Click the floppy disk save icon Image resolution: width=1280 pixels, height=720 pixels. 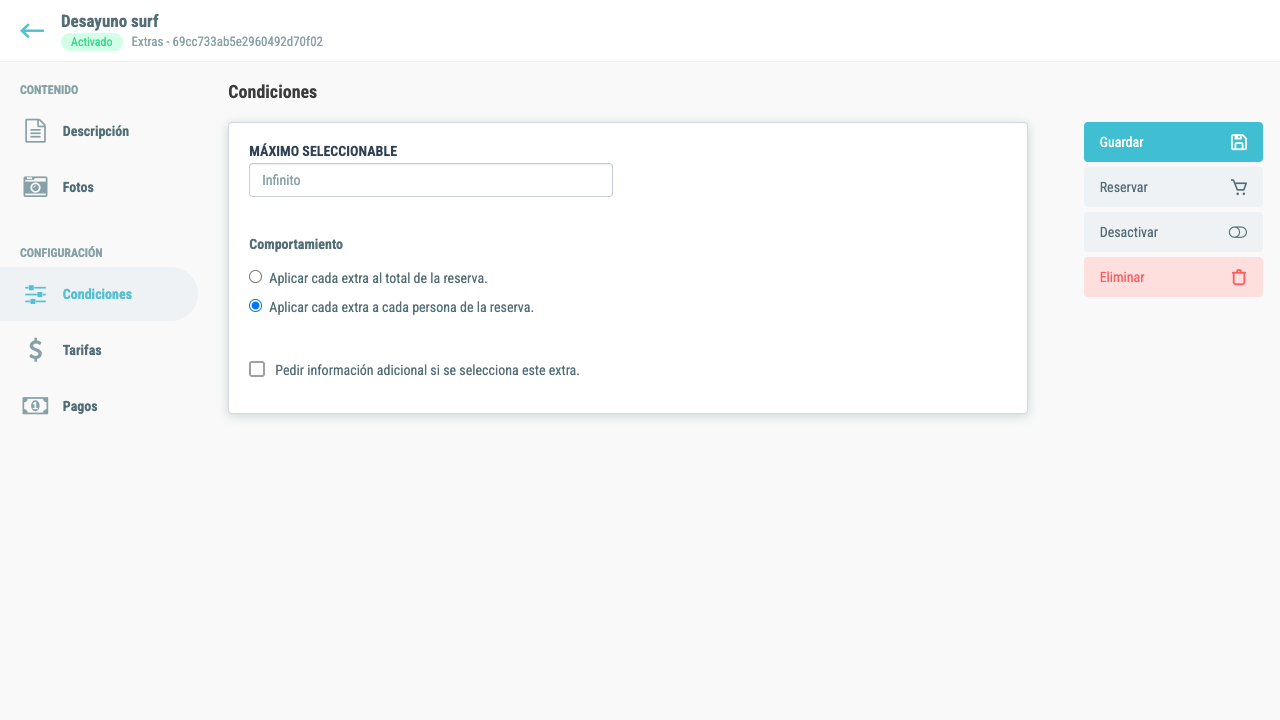[1239, 142]
